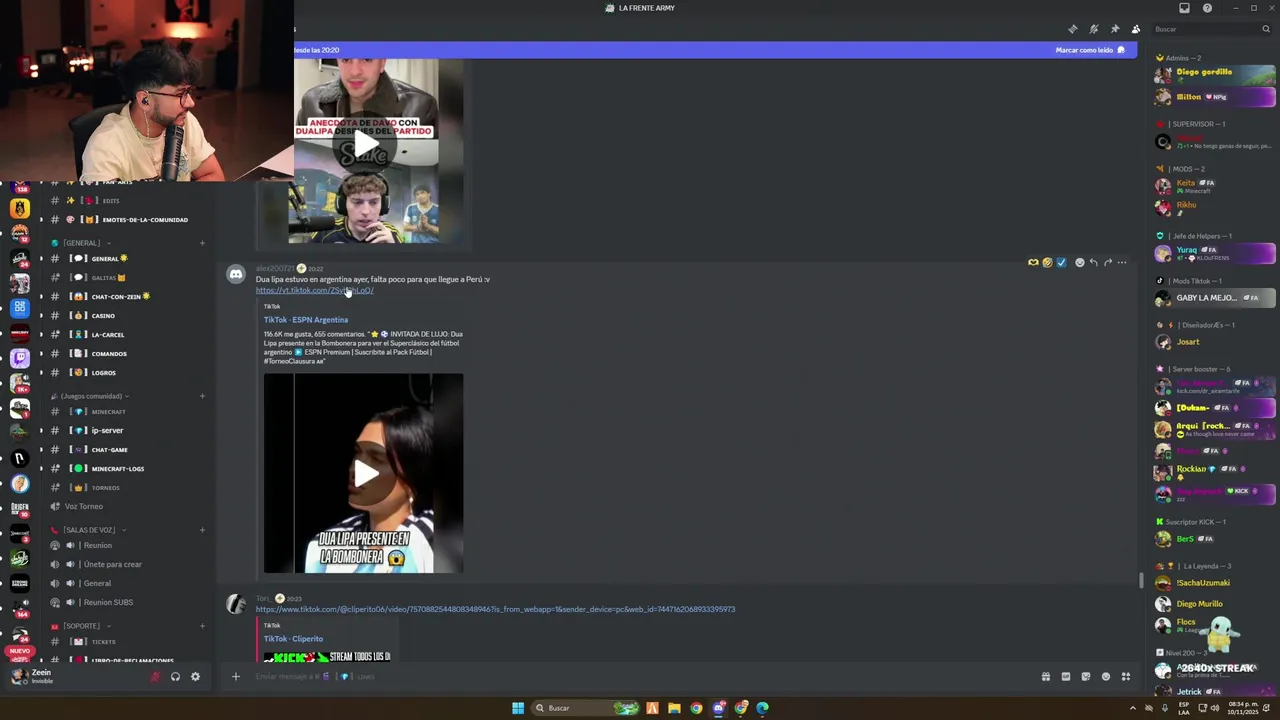Add channel to [GENERAL] category plus icon
1280x720 pixels.
[x=202, y=243]
